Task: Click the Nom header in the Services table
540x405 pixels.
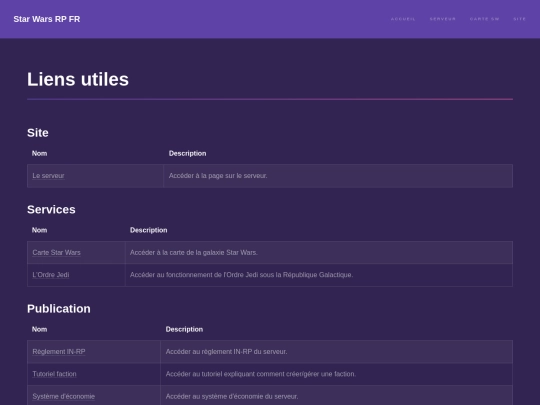Action: tap(40, 230)
